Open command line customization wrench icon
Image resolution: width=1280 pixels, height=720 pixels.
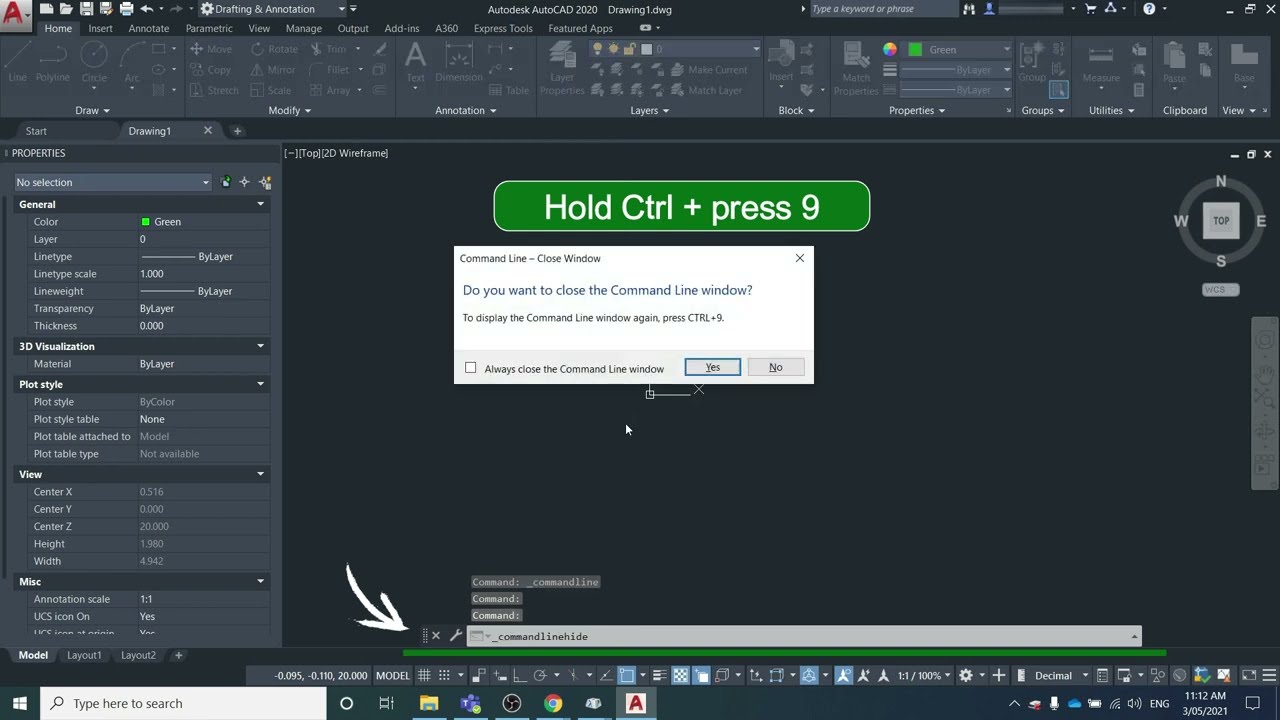point(455,636)
